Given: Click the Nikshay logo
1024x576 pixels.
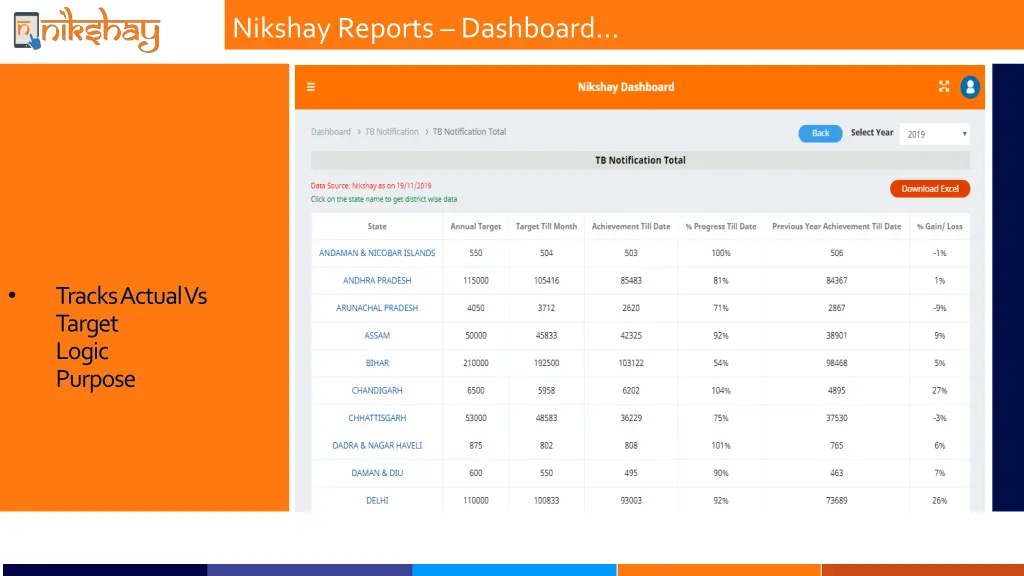Looking at the screenshot, I should (x=87, y=30).
